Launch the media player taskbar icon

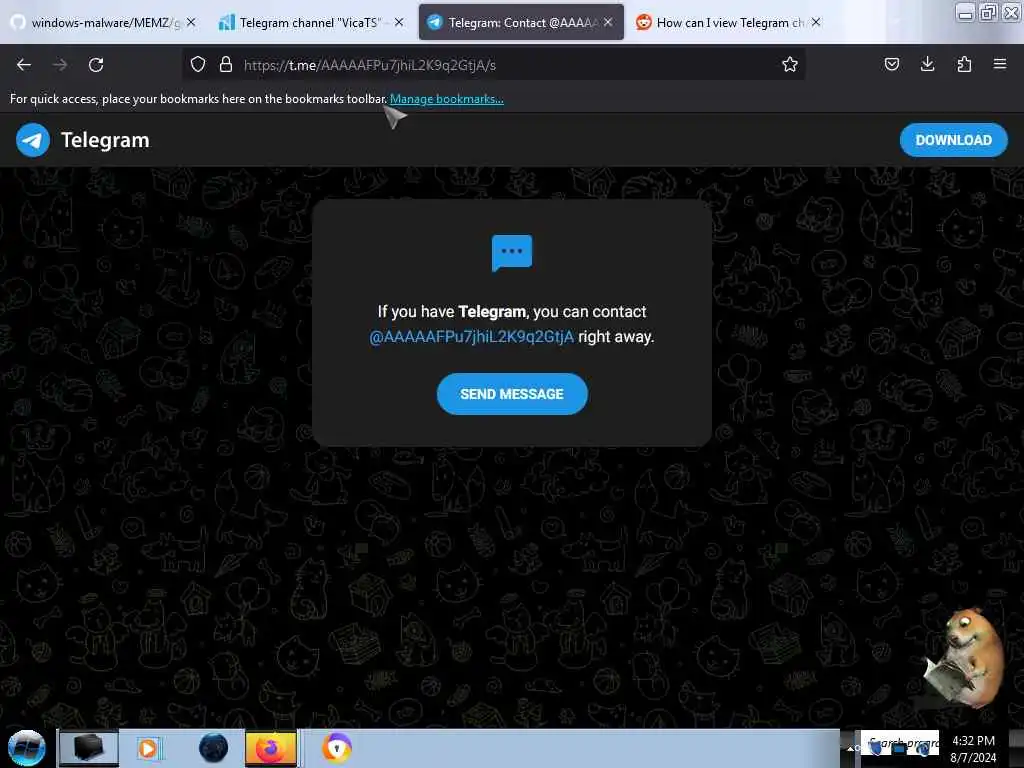pos(148,748)
